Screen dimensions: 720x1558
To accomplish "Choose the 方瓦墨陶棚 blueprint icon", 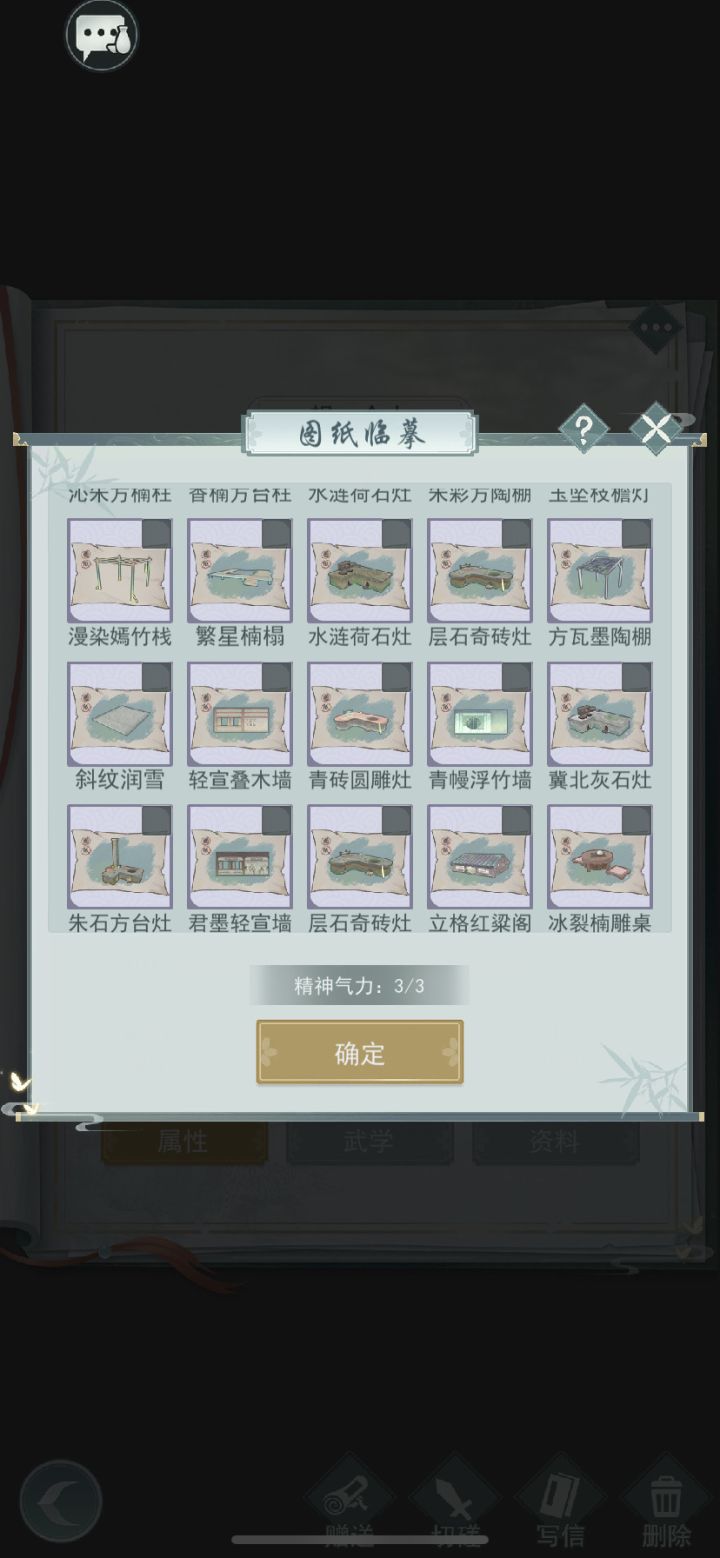I will click(599, 571).
